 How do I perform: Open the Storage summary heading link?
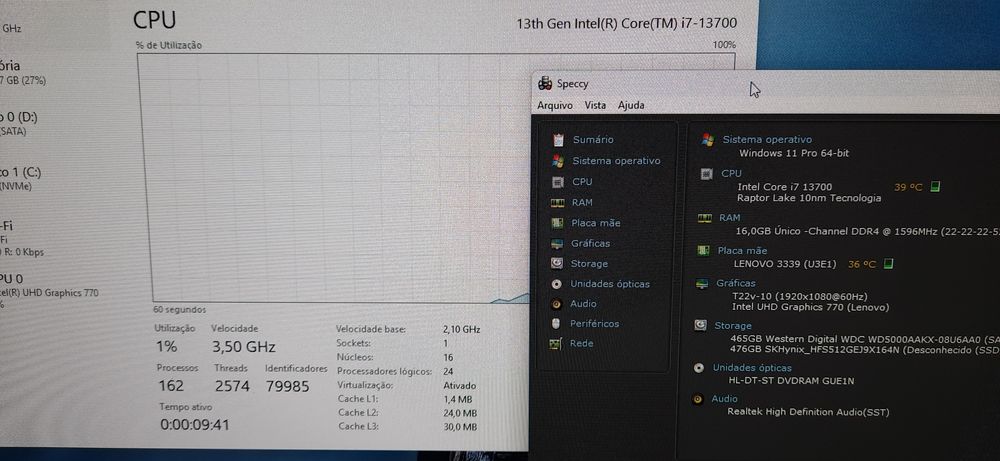pos(733,326)
